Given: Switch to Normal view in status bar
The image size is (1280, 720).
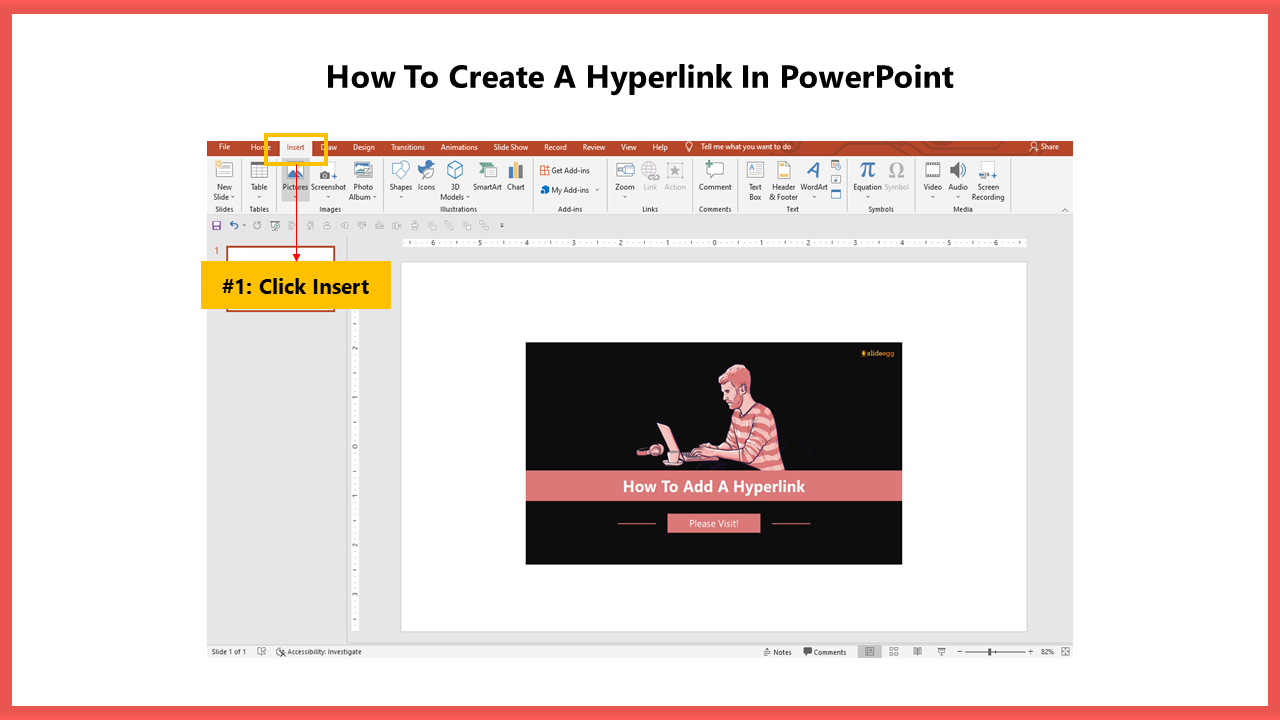Looking at the screenshot, I should pos(869,652).
